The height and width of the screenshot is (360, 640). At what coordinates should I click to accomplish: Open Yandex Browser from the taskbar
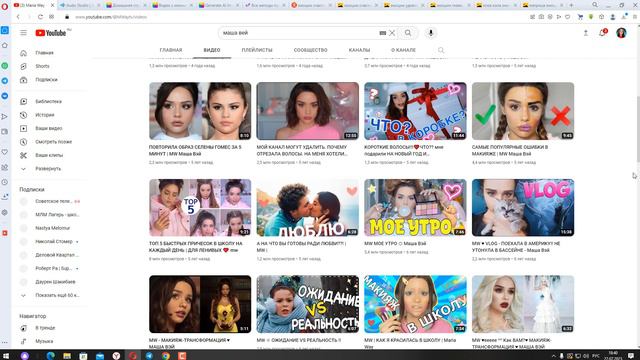(x=116, y=356)
